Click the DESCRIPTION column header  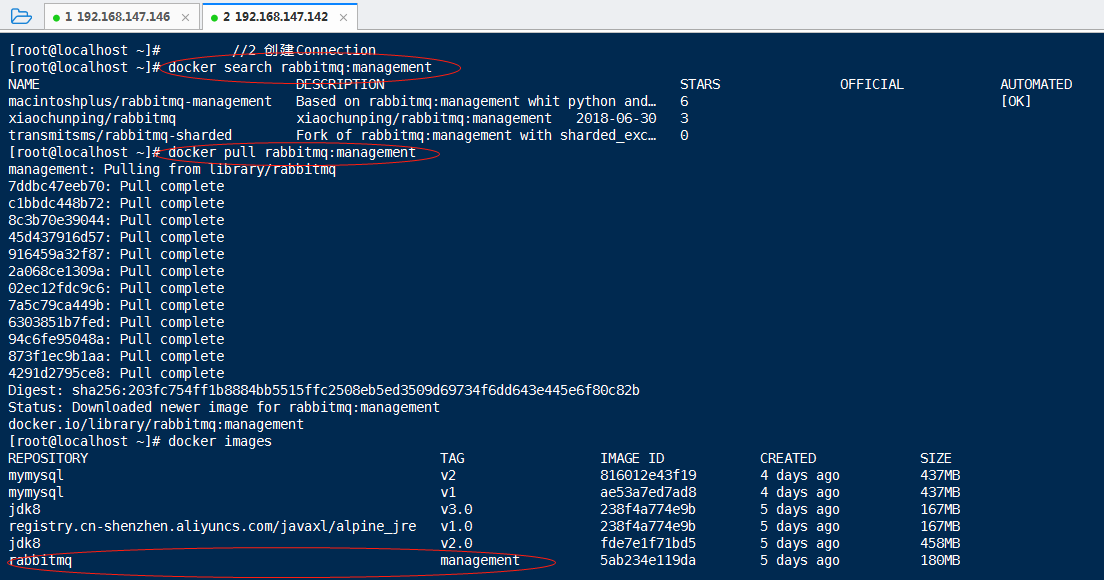point(340,84)
